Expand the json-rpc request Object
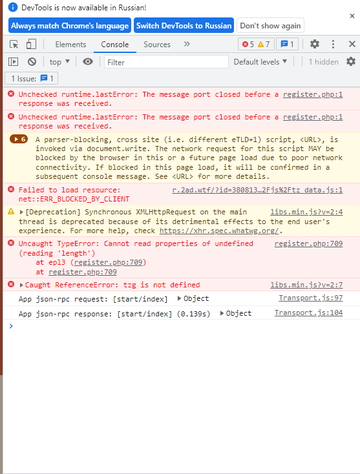Screen dimensions: 360x474 pos(193,299)
